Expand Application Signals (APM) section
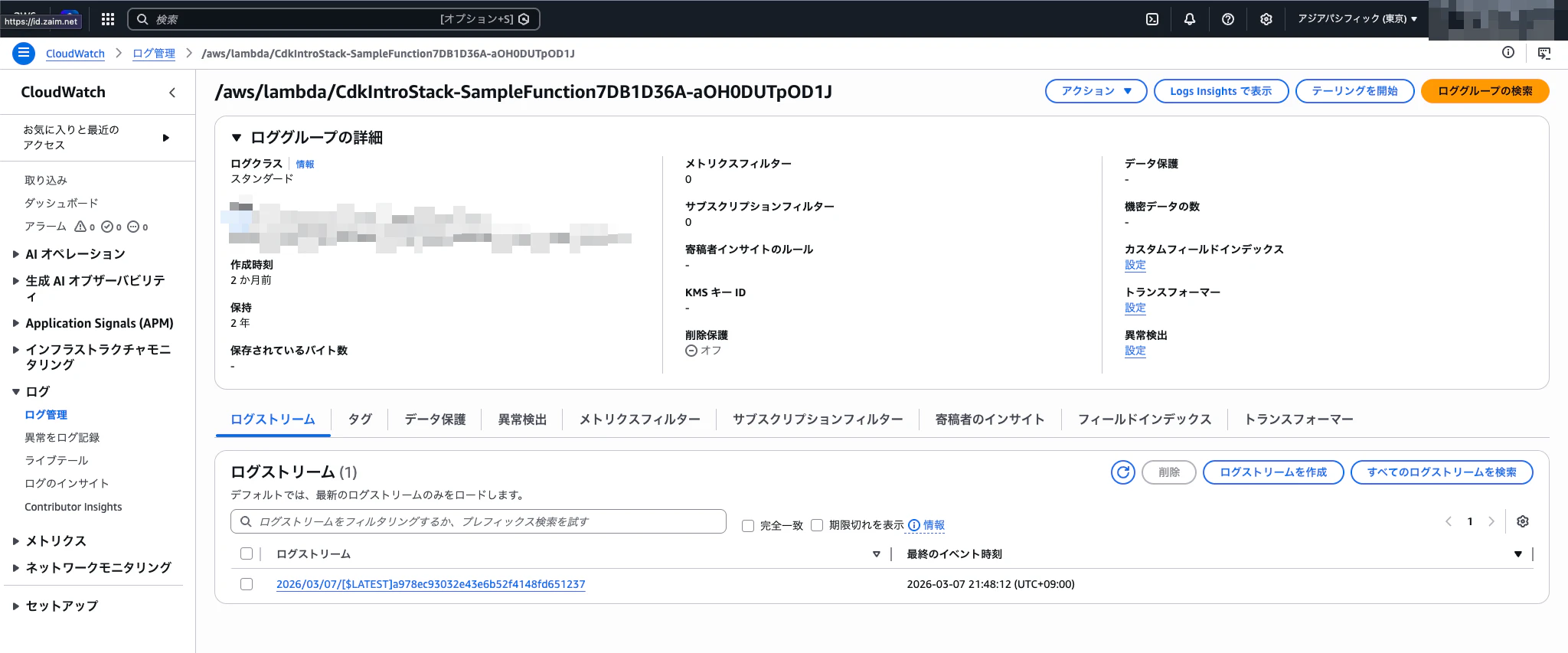This screenshot has height=653, width=1568. [15, 323]
